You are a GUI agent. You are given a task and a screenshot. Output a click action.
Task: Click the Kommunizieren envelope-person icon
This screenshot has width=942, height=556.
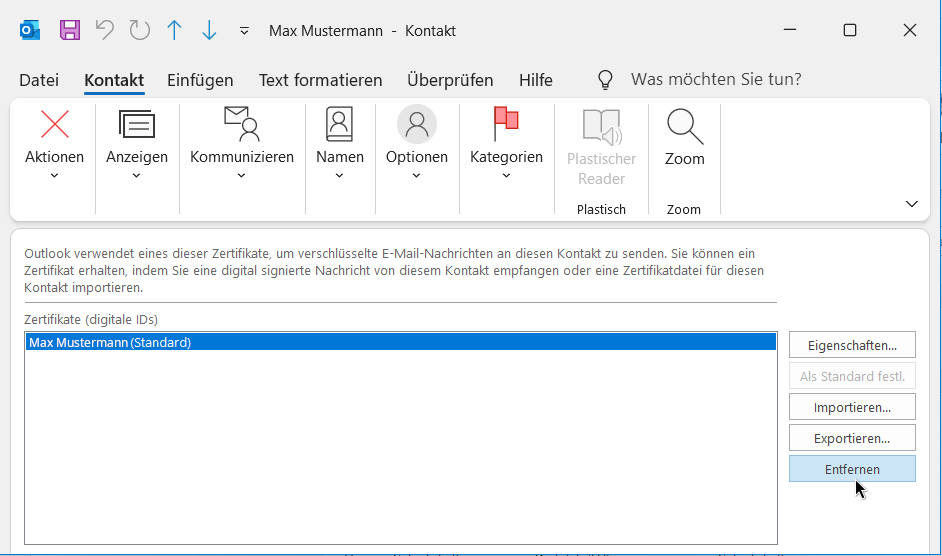tap(242, 124)
